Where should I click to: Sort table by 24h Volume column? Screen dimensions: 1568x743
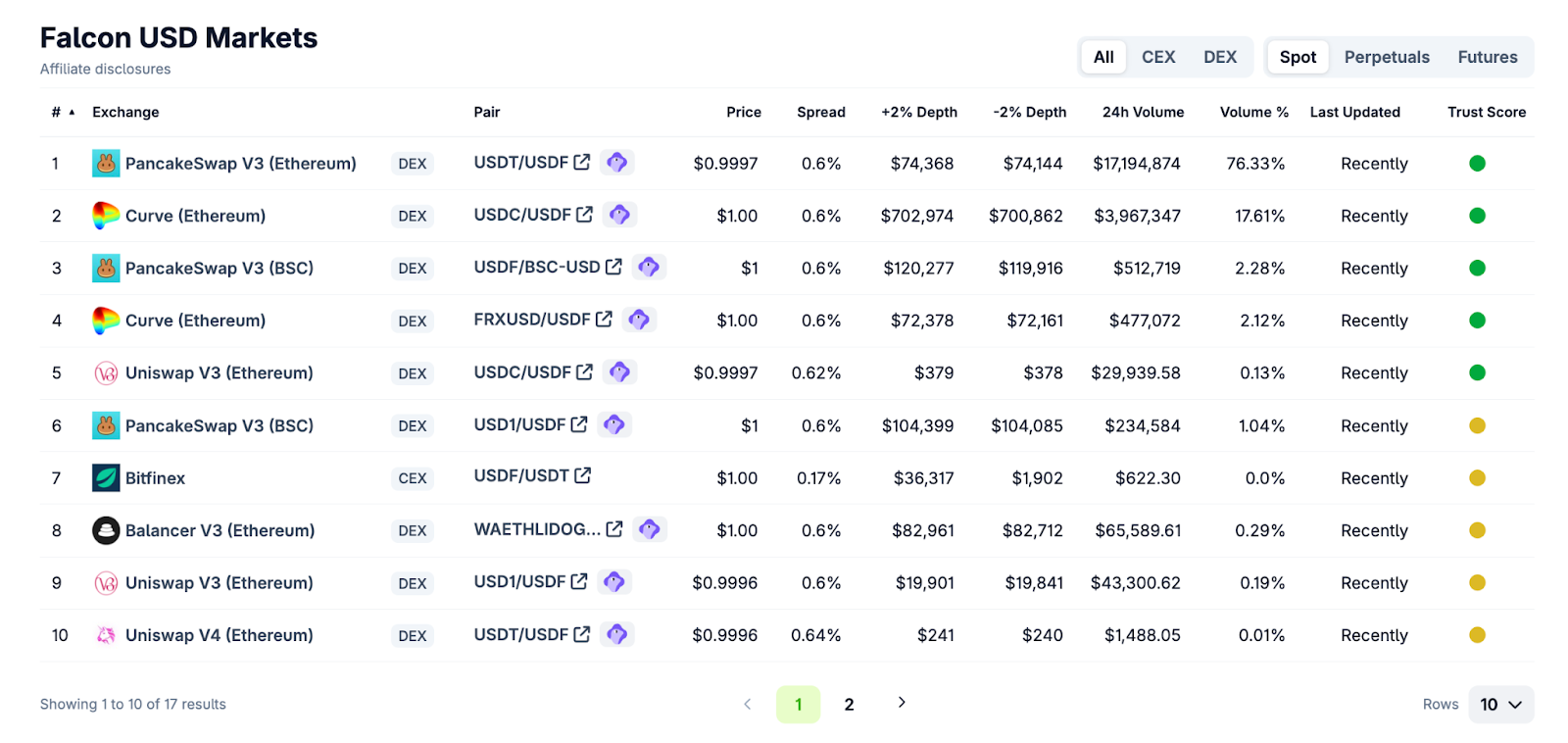[x=1143, y=112]
